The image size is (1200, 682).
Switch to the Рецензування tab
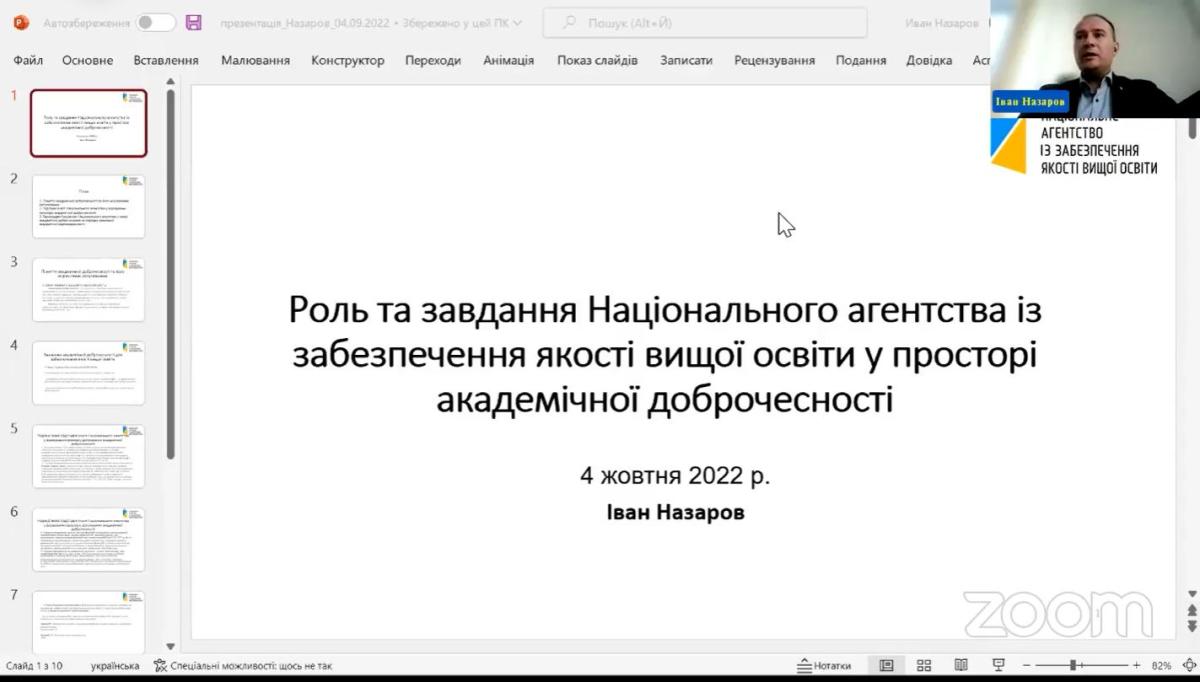[x=774, y=60]
